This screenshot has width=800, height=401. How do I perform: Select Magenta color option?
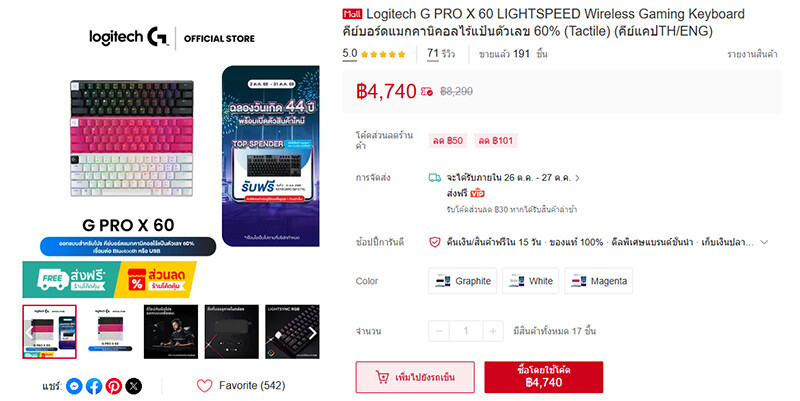pyautogui.click(x=598, y=281)
